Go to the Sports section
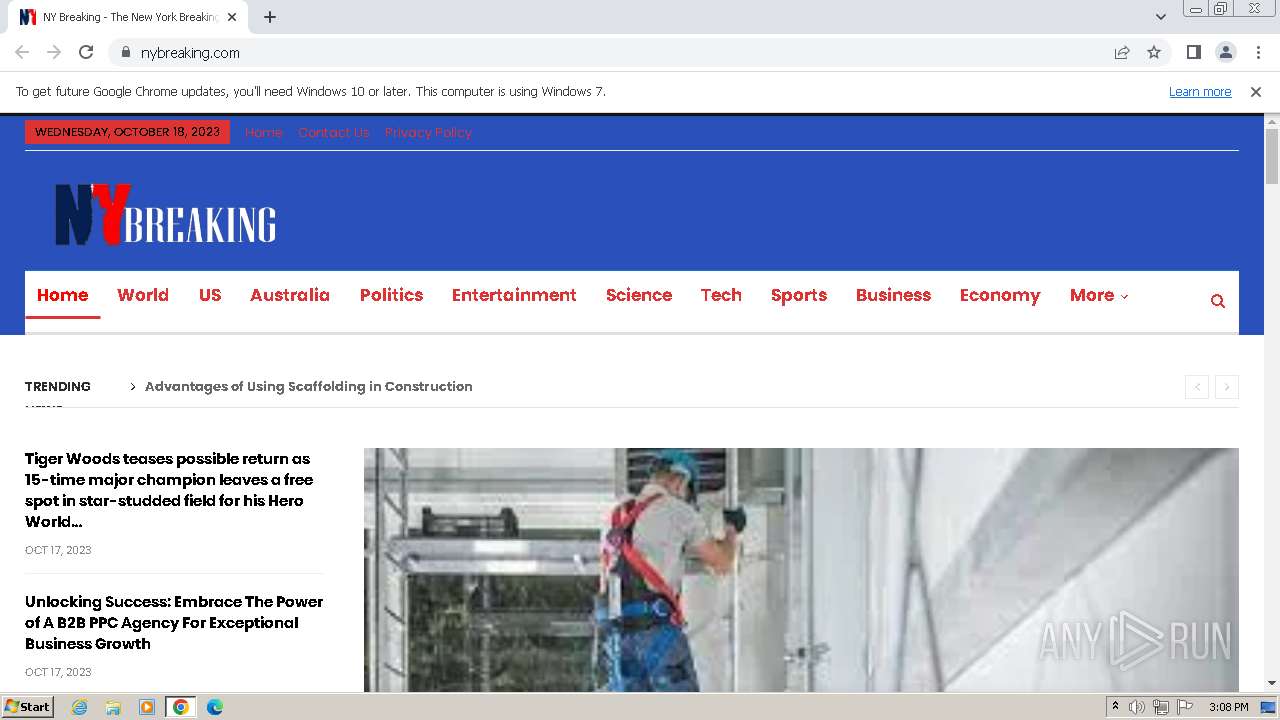The image size is (1280, 720). click(x=799, y=295)
